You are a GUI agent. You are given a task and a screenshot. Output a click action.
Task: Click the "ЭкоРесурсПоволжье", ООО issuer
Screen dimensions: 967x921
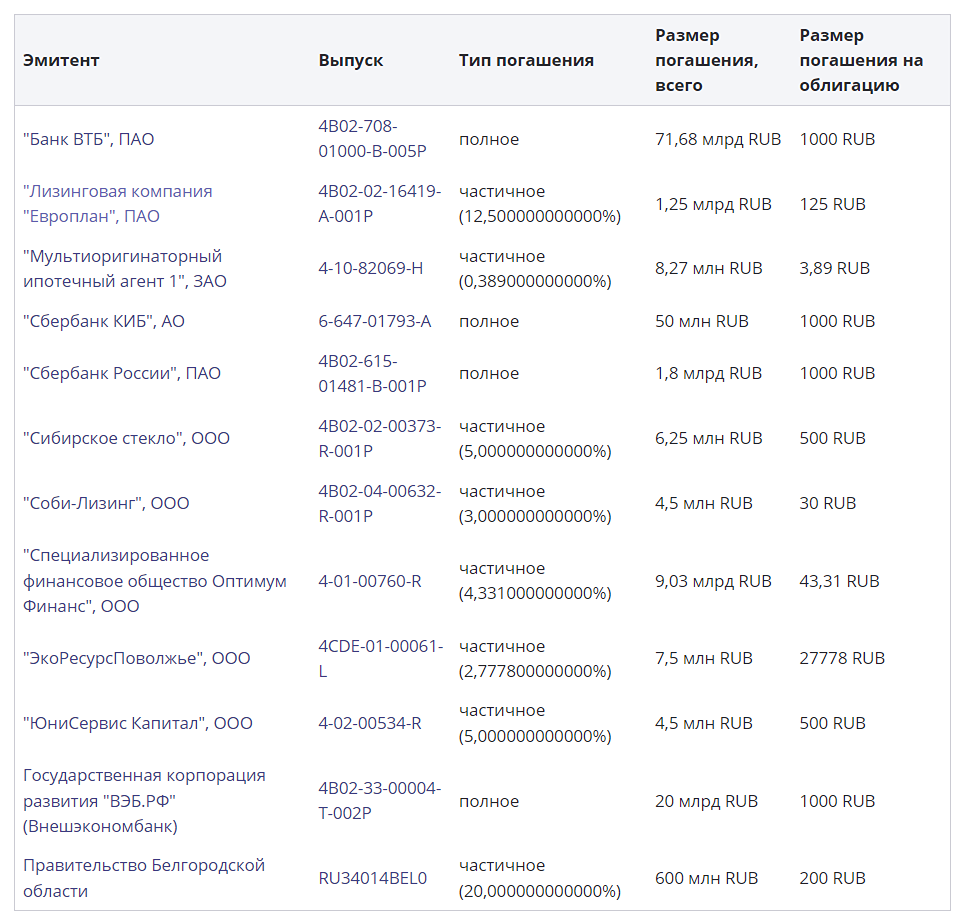coord(137,658)
